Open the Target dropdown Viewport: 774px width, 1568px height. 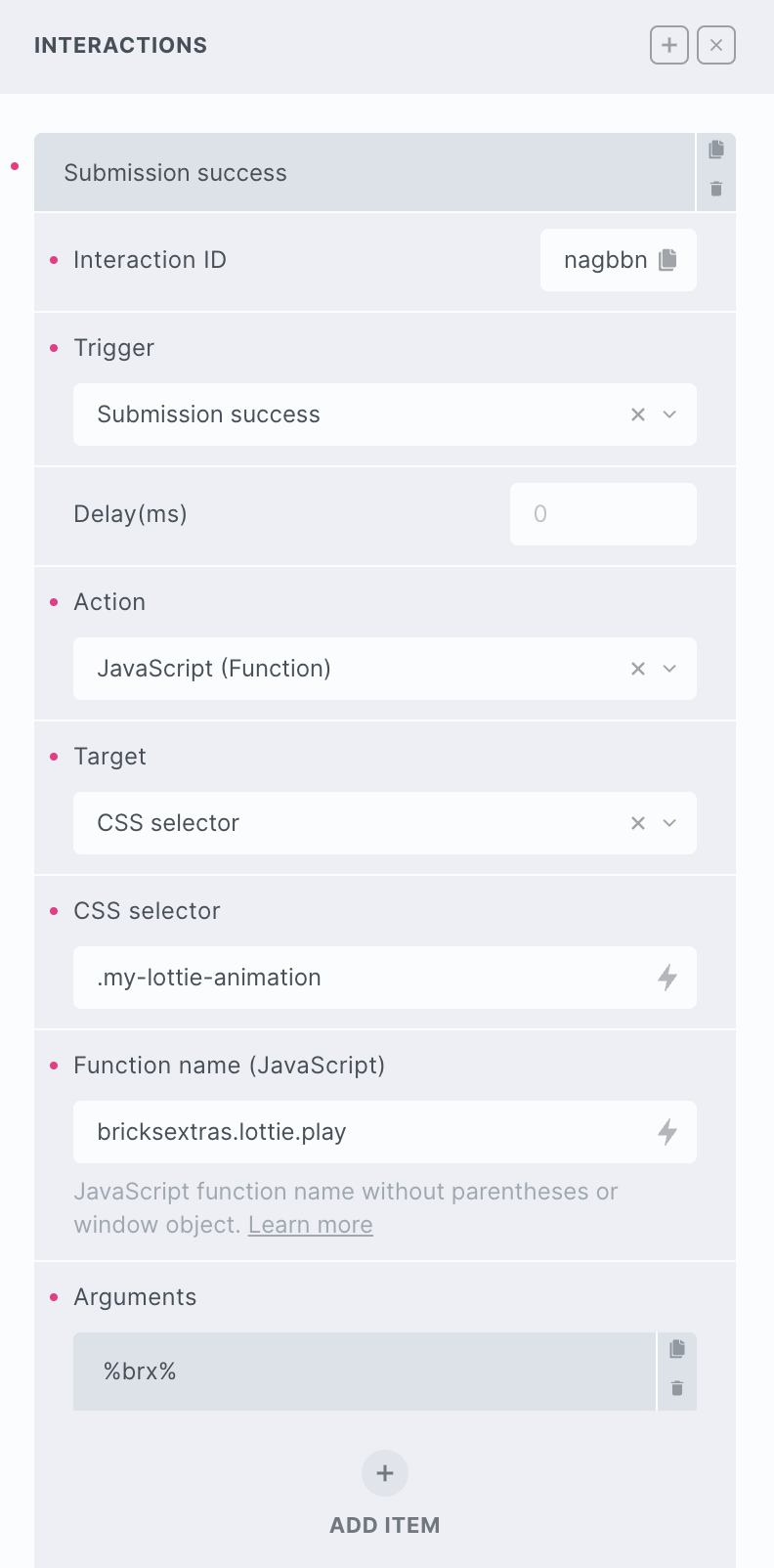click(x=670, y=823)
